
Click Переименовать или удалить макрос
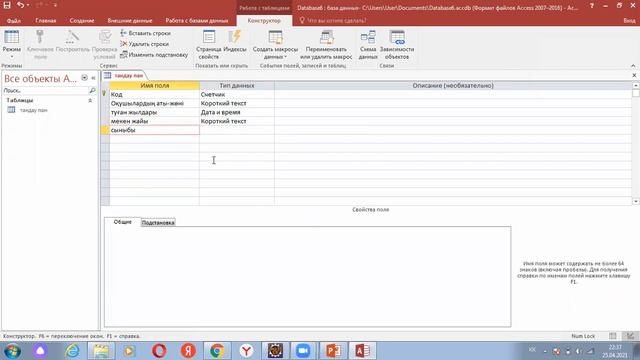point(326,45)
